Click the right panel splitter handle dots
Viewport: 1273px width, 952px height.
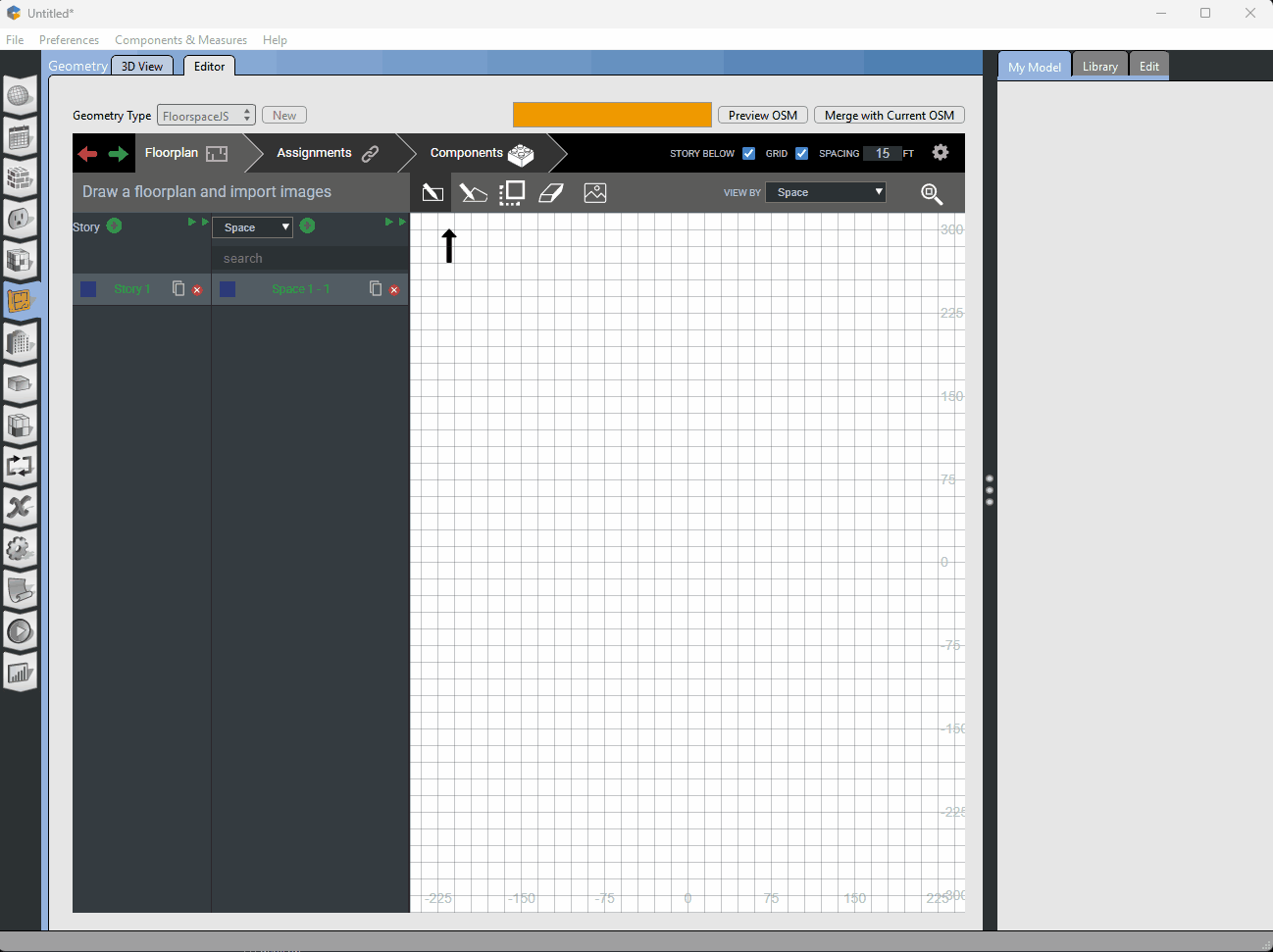pyautogui.click(x=990, y=490)
